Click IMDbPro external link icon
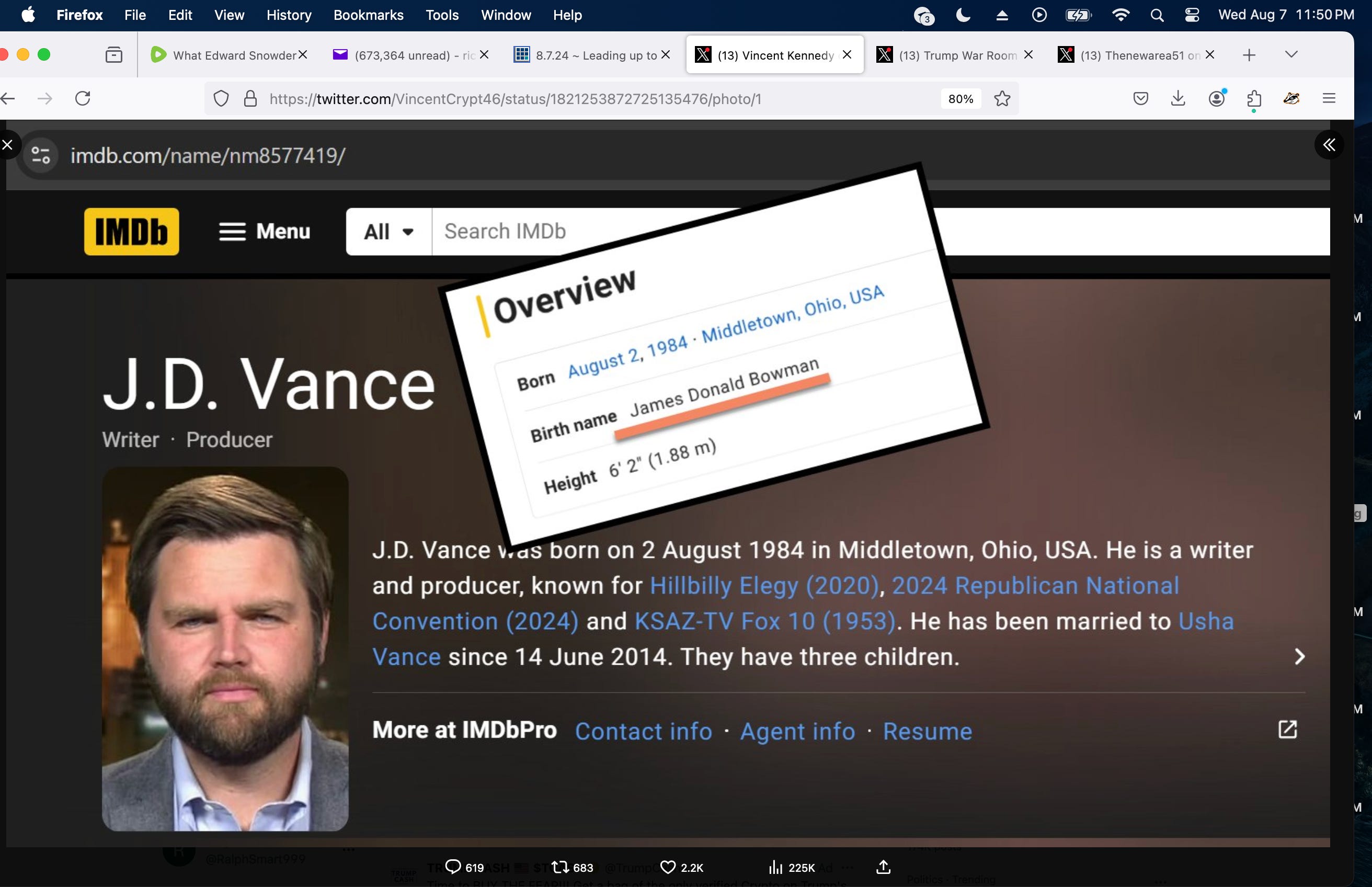This screenshot has width=1372, height=887. click(1287, 729)
